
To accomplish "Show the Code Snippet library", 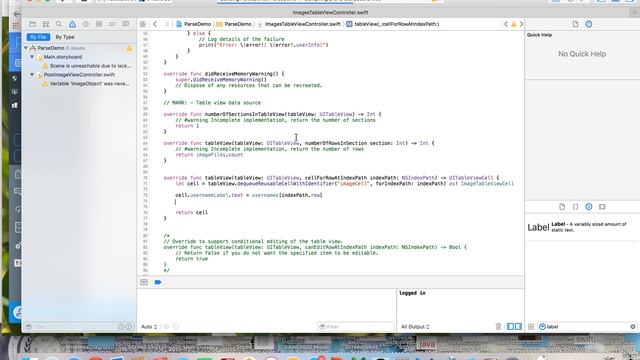I will point(576,207).
